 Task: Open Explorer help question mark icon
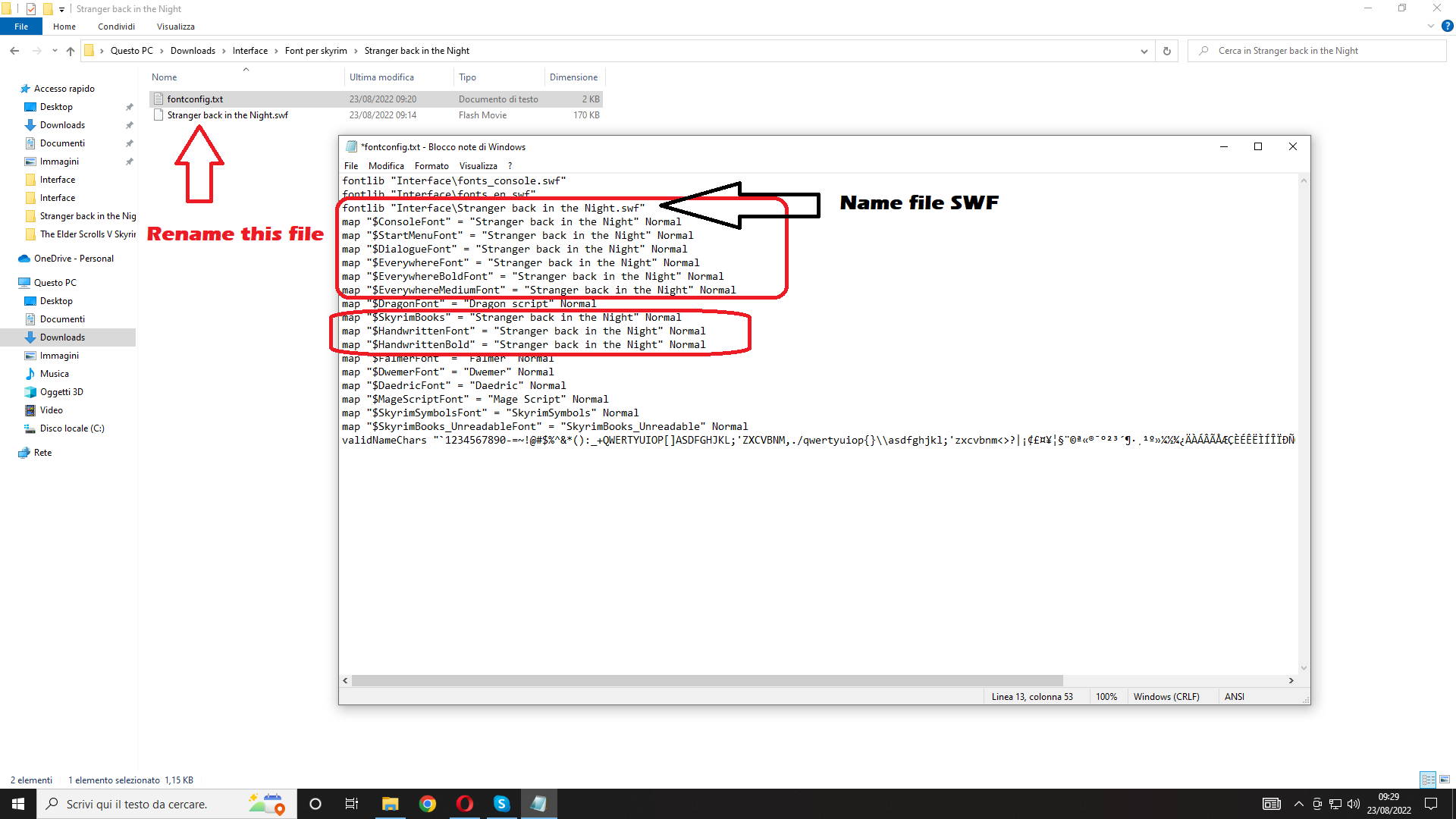click(1447, 26)
